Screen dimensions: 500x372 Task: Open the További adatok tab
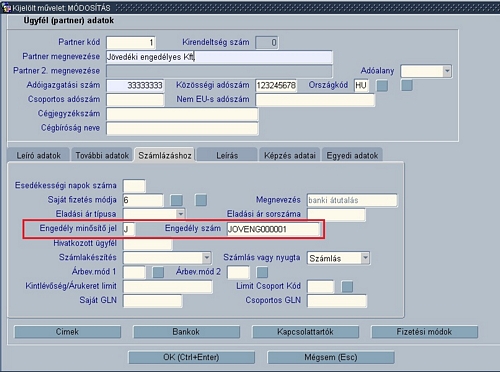click(x=102, y=155)
